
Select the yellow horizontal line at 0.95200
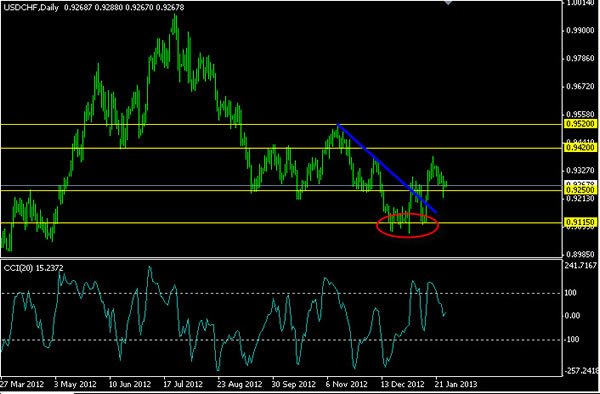pos(282,124)
